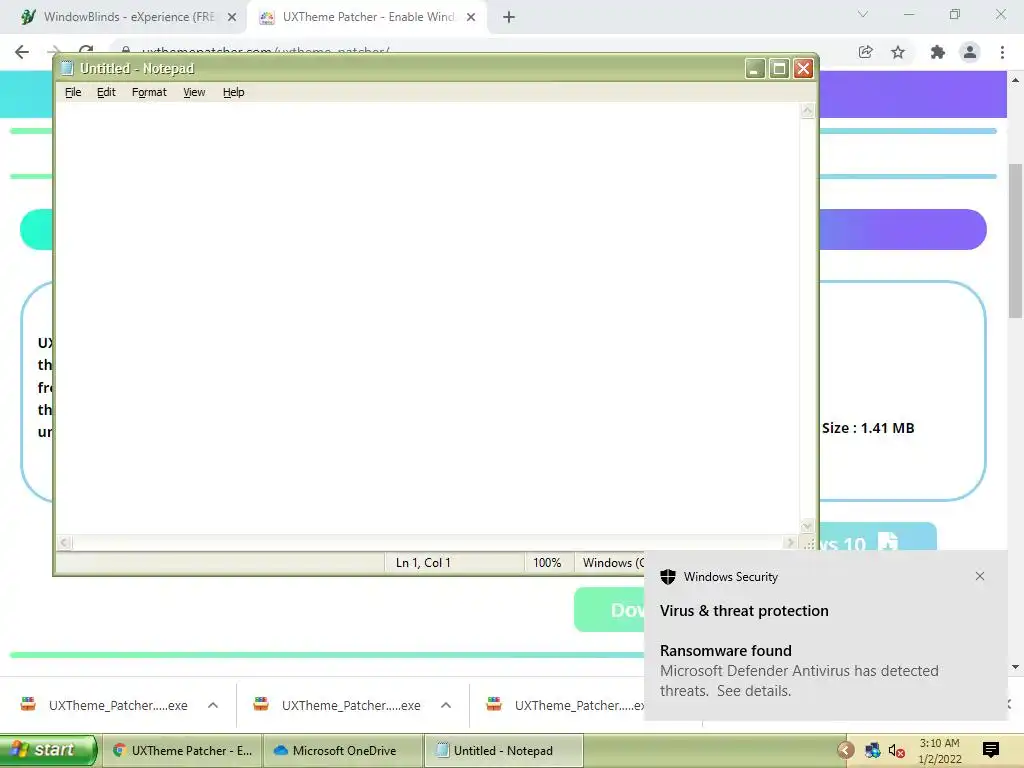
Task: Click Notepad horizontal scrollbar left arrow
Action: [64, 543]
